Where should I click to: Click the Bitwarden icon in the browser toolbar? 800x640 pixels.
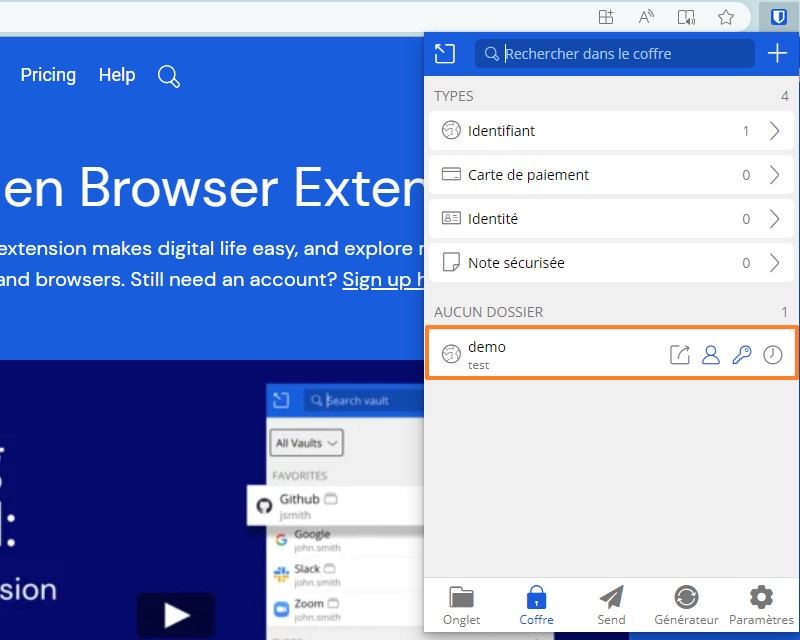click(779, 16)
